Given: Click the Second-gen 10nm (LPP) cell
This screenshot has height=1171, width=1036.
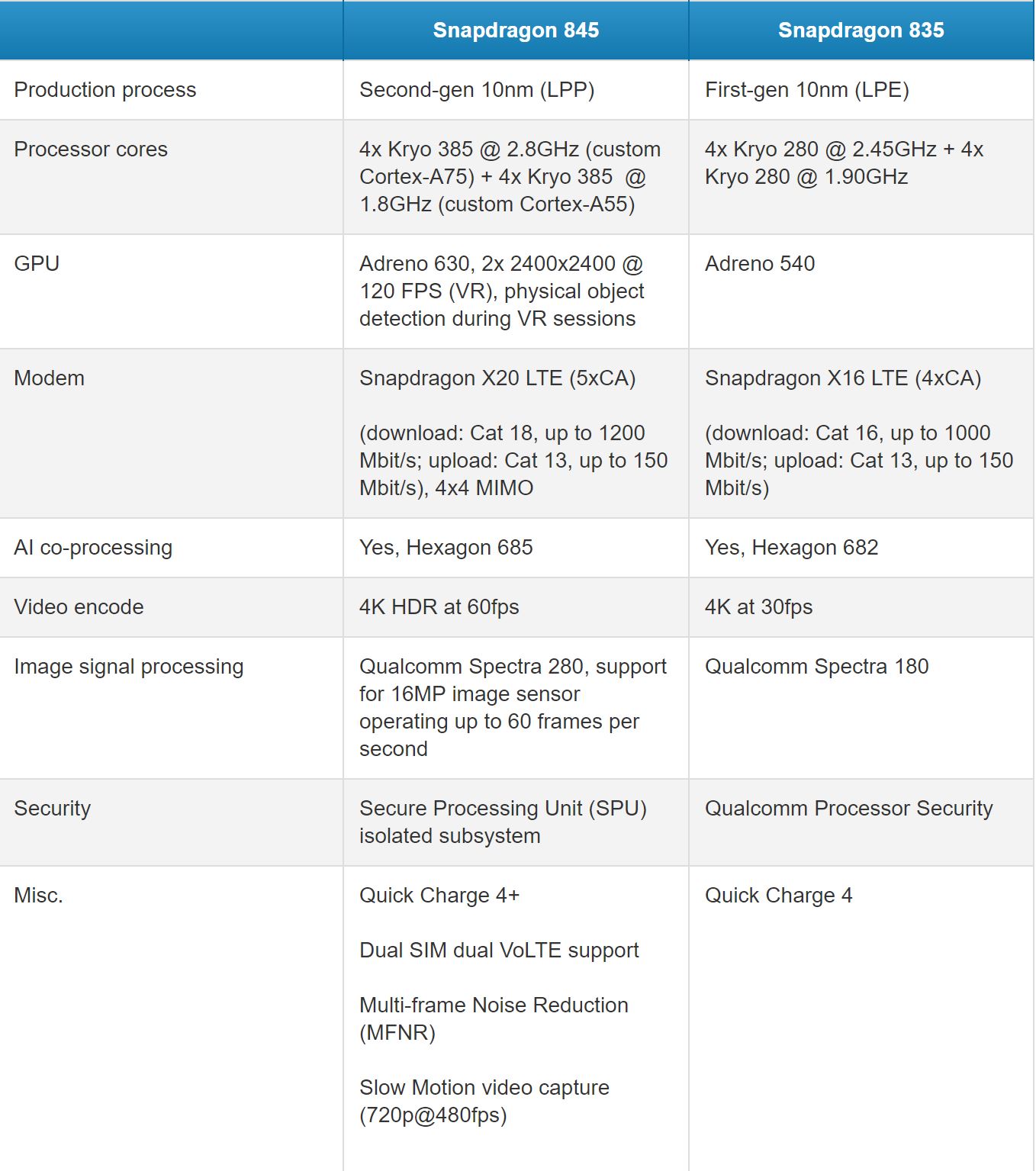Looking at the screenshot, I should tap(477, 90).
